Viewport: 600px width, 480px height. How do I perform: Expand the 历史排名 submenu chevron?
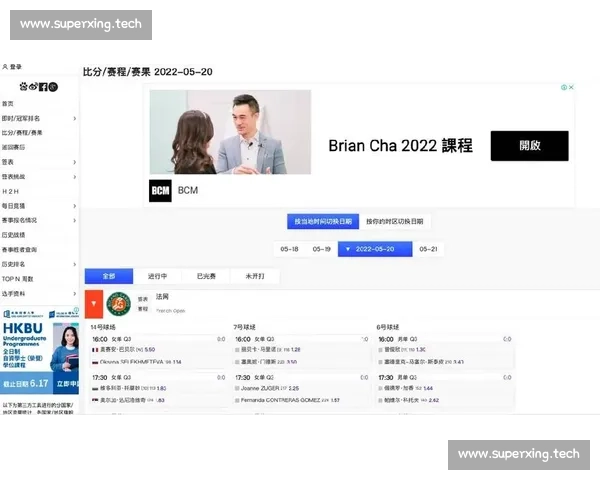(75, 264)
